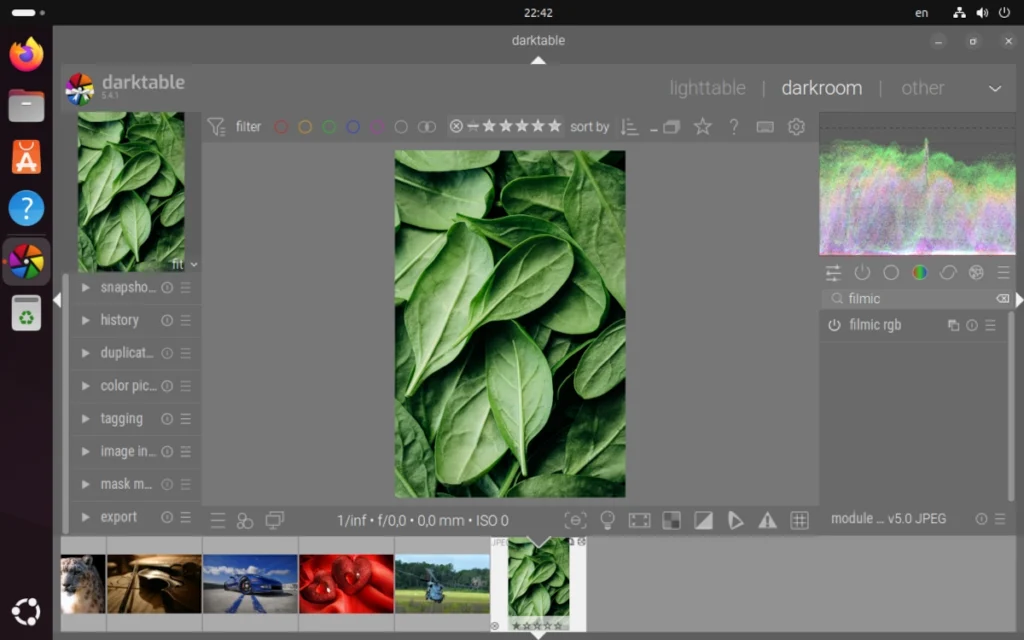
Task: Open second darkroom window icon
Action: (x=274, y=520)
